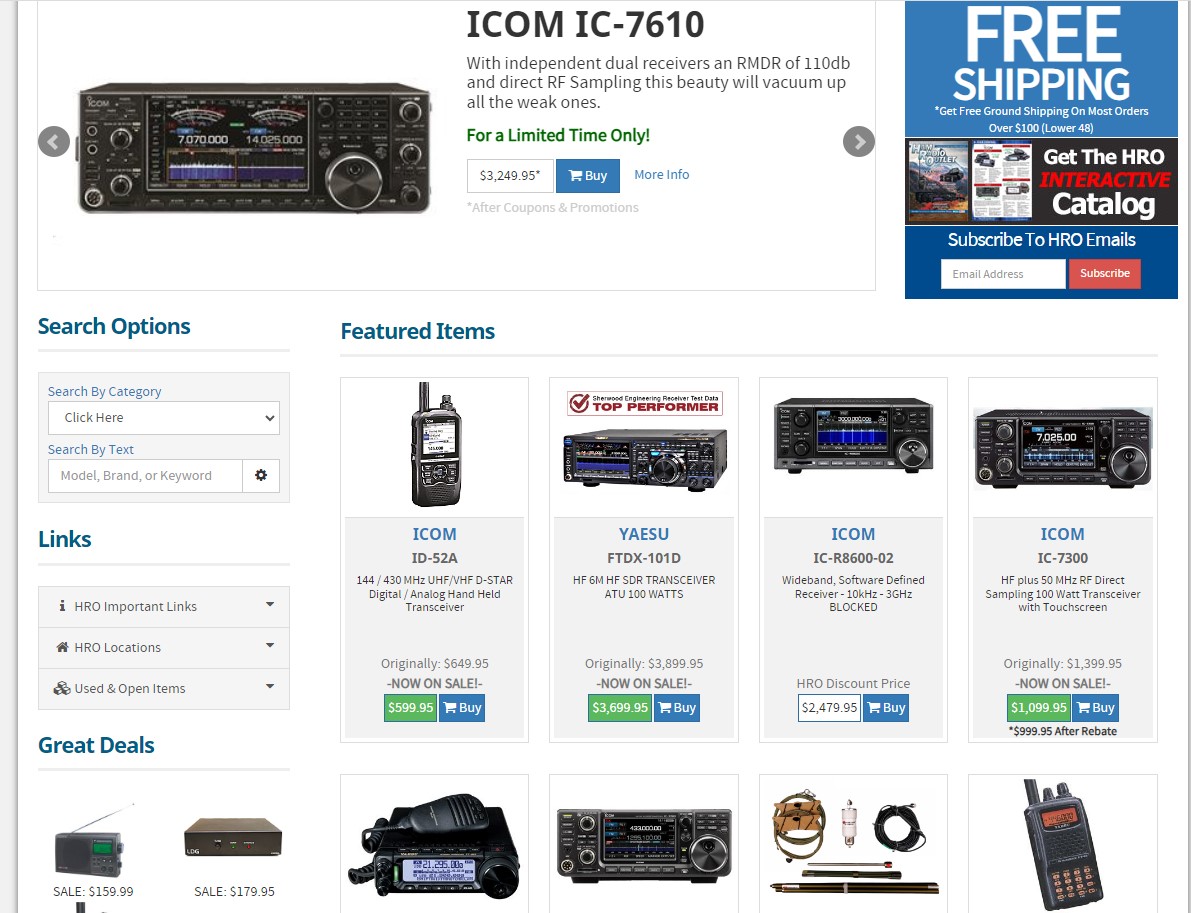Click the Subscribe button for HRO emails
This screenshot has height=913, width=1191.
1104,273
